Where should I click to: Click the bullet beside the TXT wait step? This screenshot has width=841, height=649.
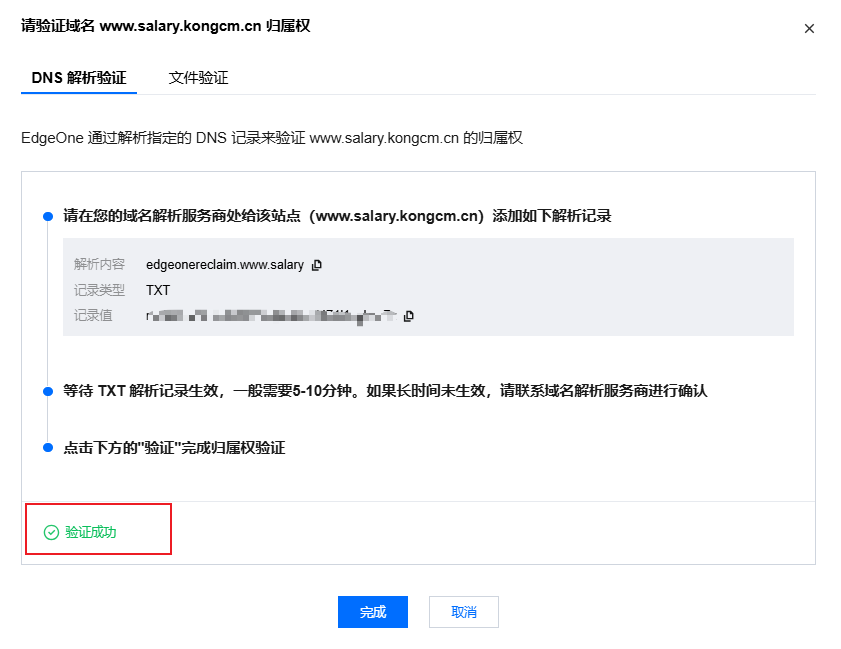click(47, 391)
